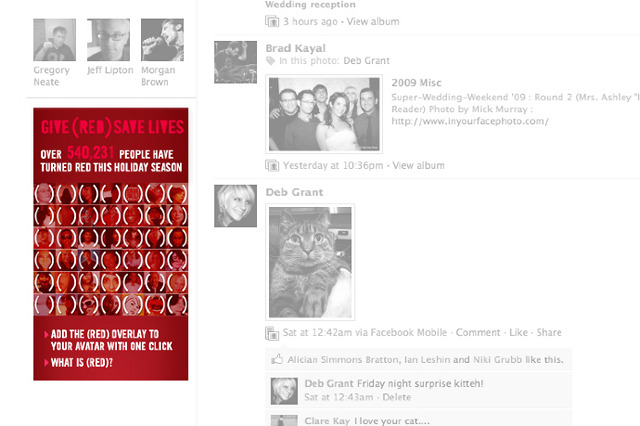The height and width of the screenshot is (426, 640).
Task: Click the thumbs-up like icon
Action: point(277,359)
